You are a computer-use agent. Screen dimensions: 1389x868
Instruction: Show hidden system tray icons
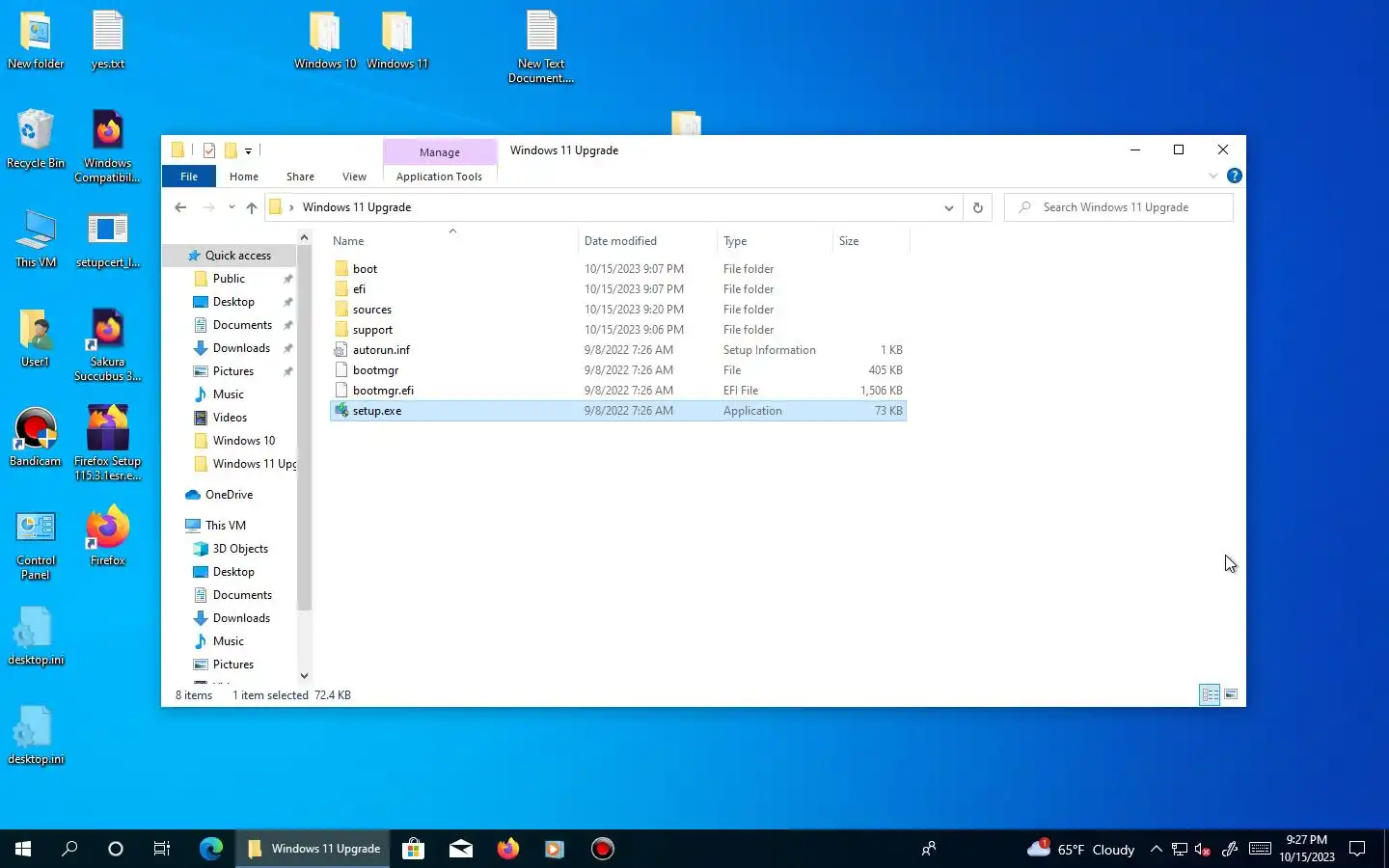click(1156, 849)
